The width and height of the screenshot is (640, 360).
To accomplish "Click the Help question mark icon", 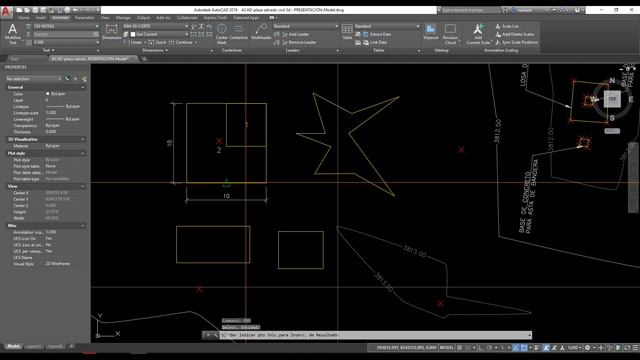I will click(x=577, y=10).
